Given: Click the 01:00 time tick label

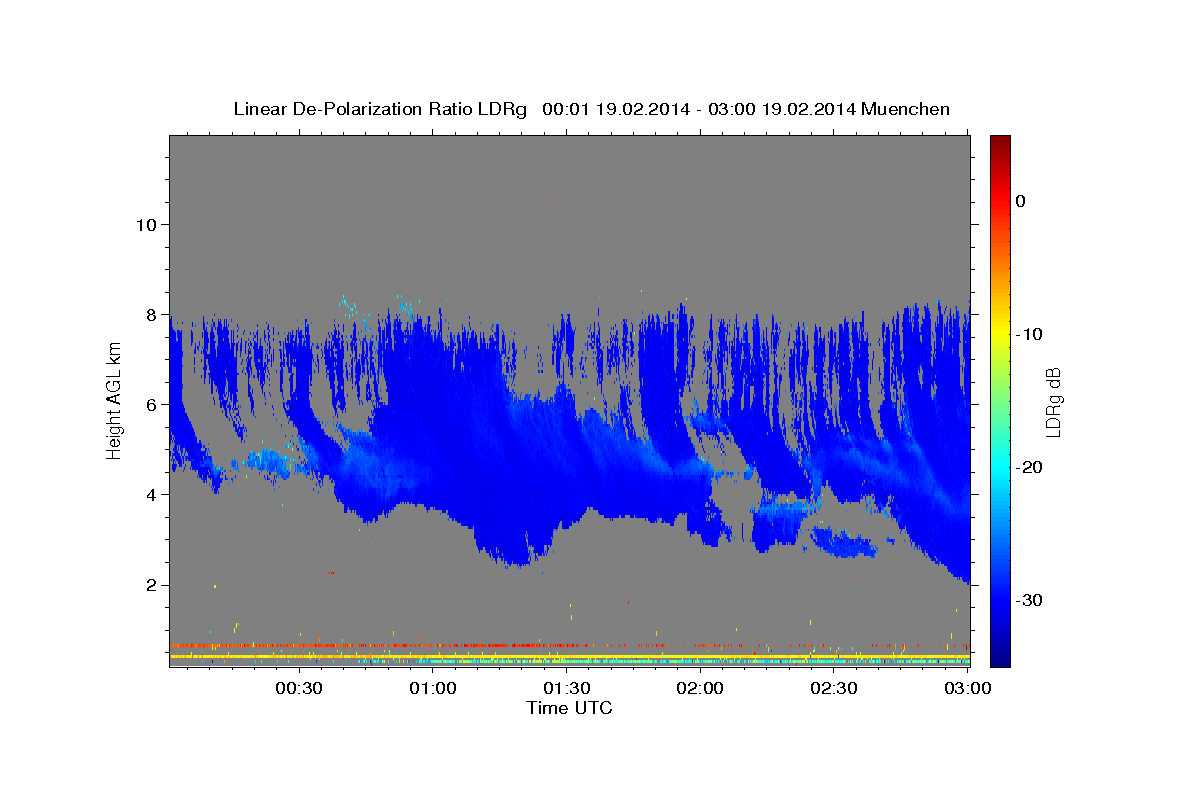Looking at the screenshot, I should click(432, 689).
